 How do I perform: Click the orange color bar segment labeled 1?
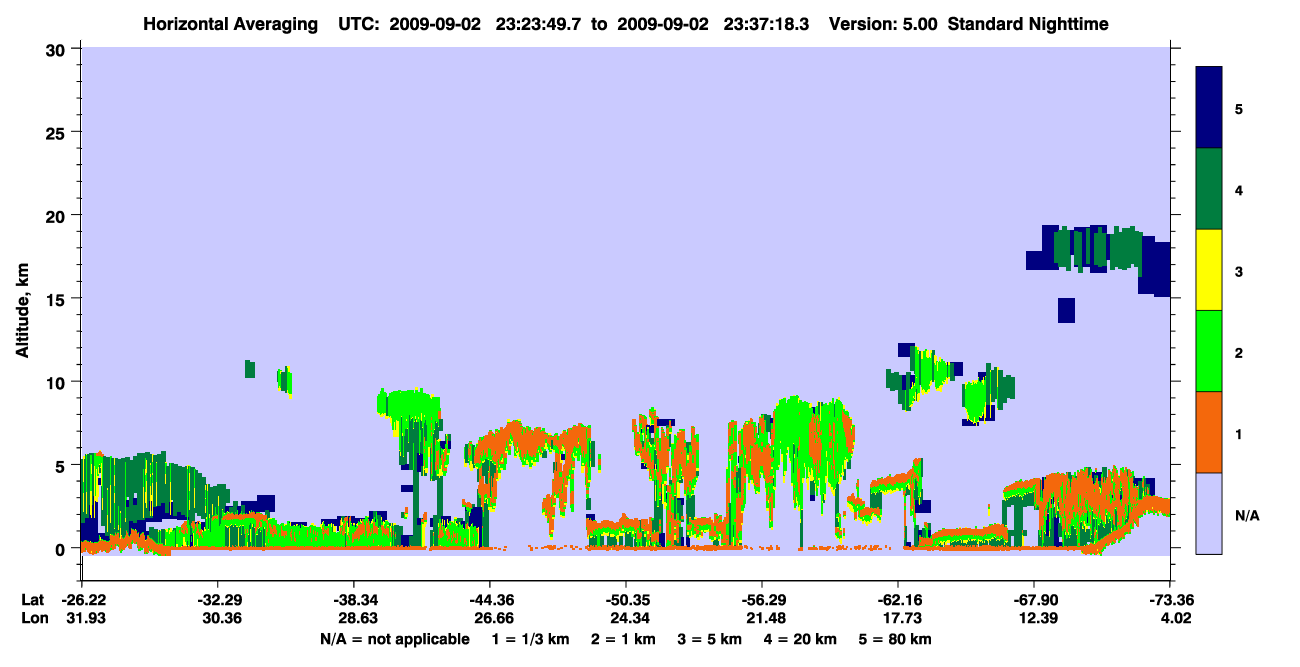pyautogui.click(x=1209, y=432)
